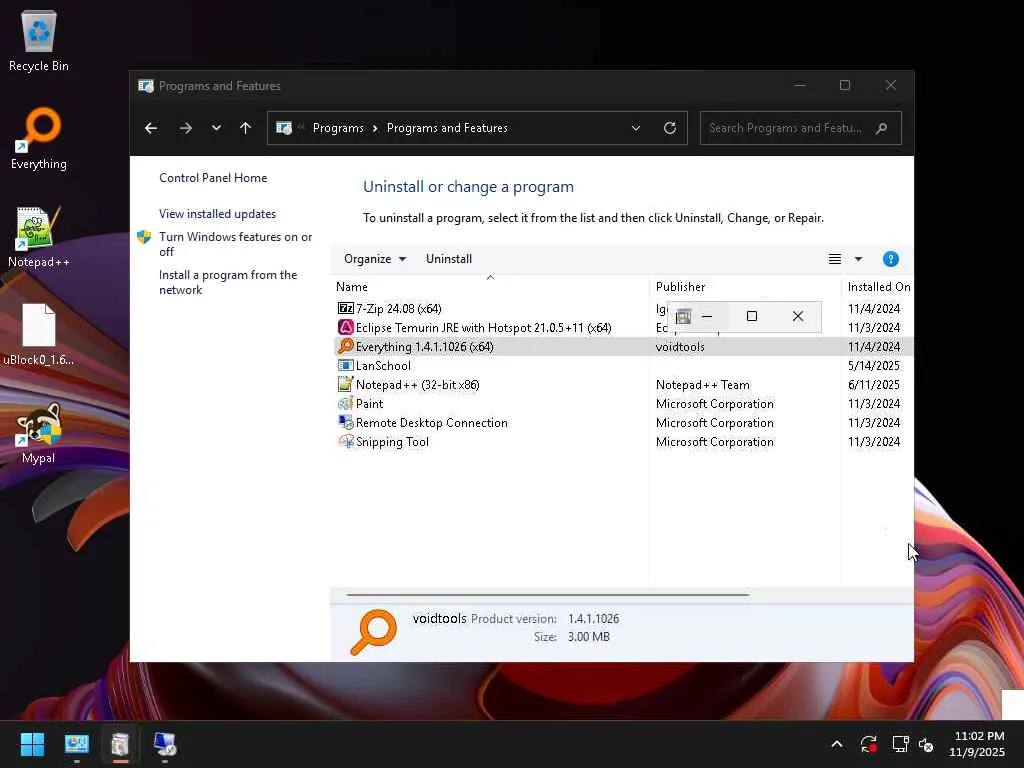1024x768 pixels.
Task: Go back in Programs and Features
Action: 151,128
